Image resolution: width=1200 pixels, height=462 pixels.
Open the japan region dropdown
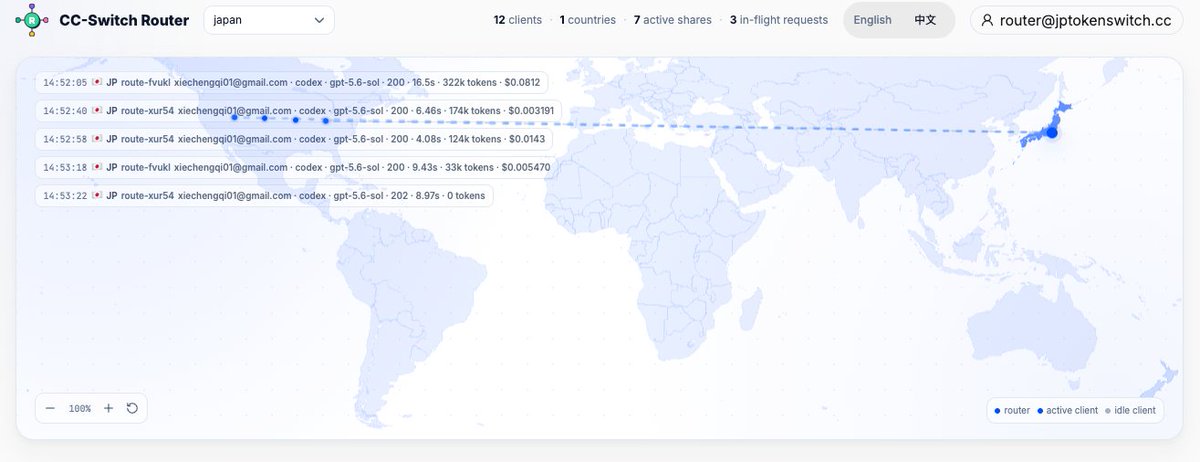pos(269,20)
